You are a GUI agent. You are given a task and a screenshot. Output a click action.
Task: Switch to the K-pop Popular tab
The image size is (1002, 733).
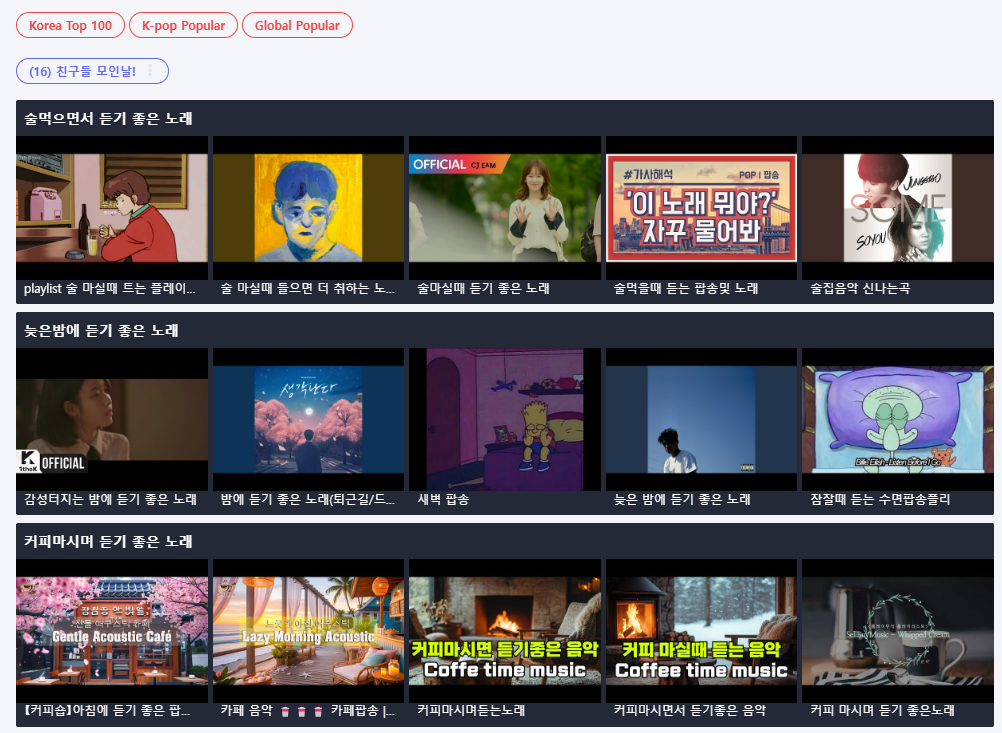183,25
